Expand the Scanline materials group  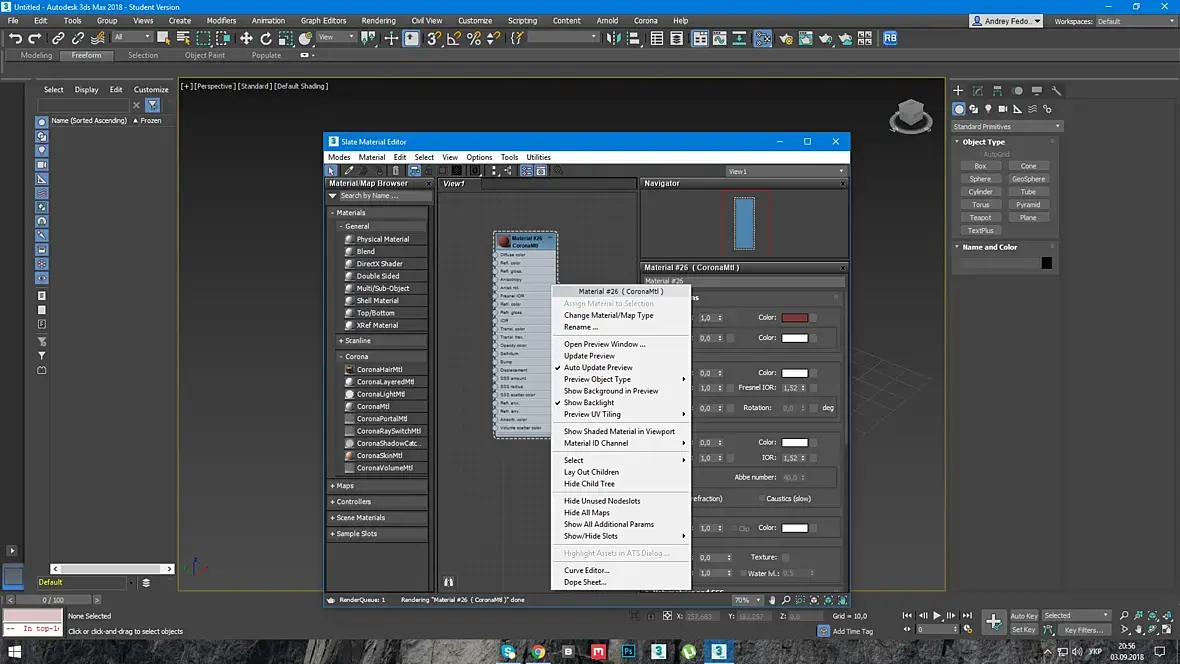(357, 341)
